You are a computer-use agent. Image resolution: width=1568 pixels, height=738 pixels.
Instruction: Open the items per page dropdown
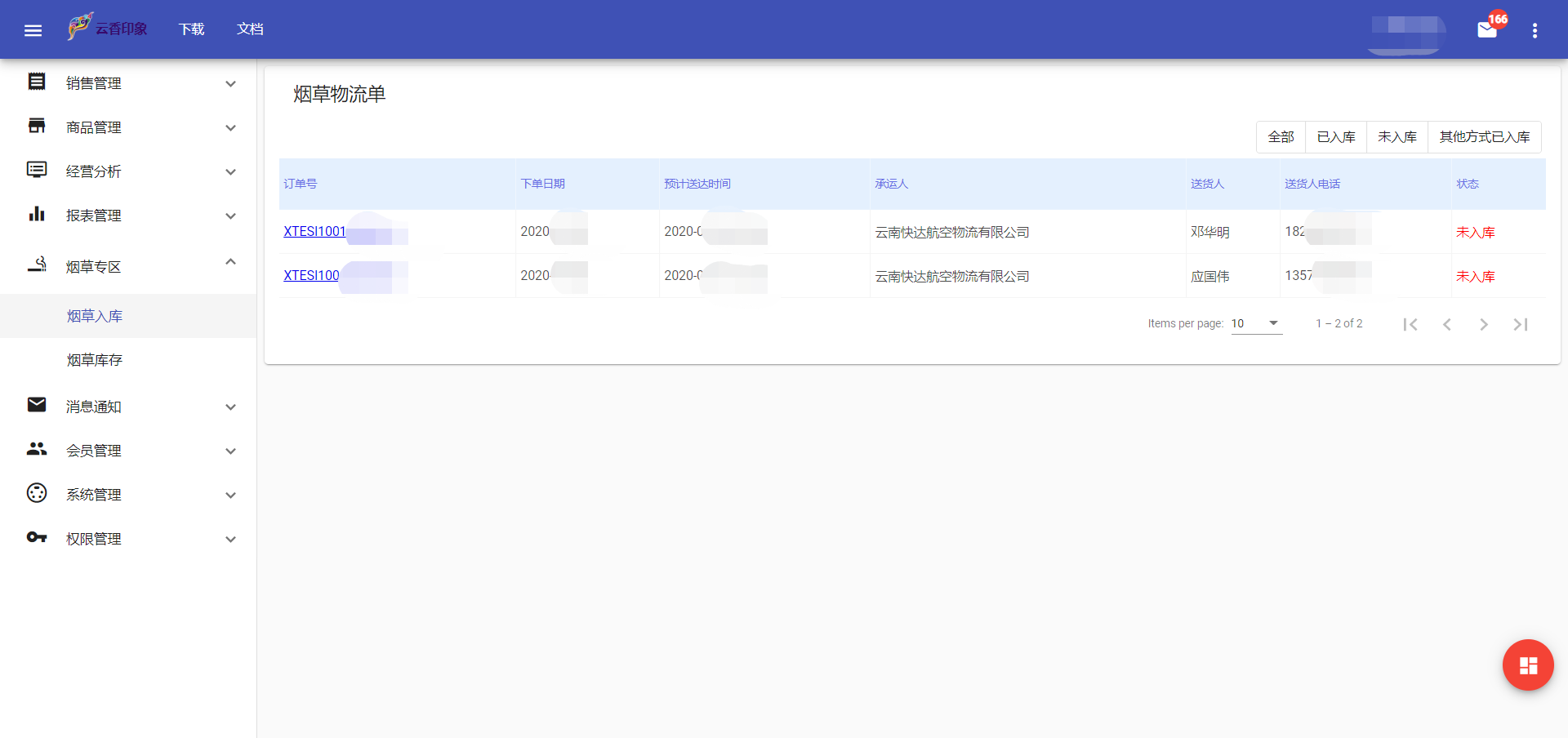1255,323
